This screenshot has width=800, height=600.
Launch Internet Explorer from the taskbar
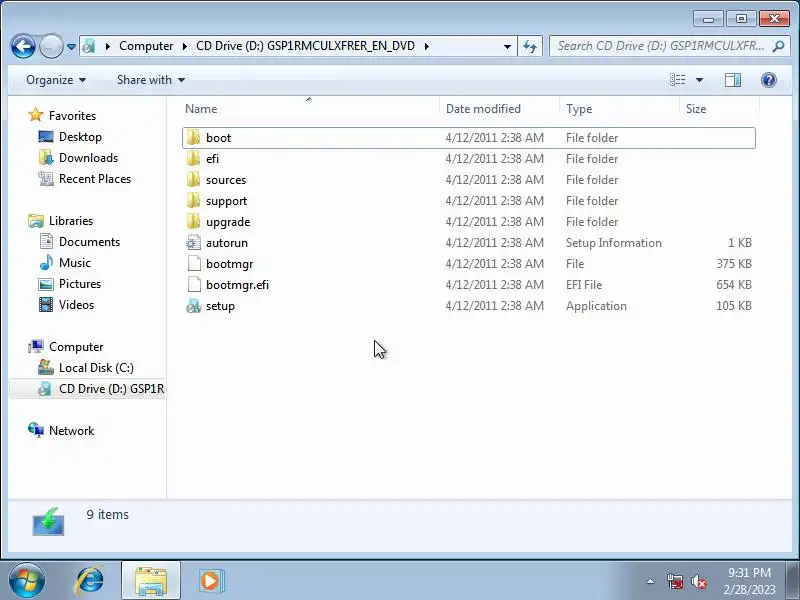click(89, 581)
